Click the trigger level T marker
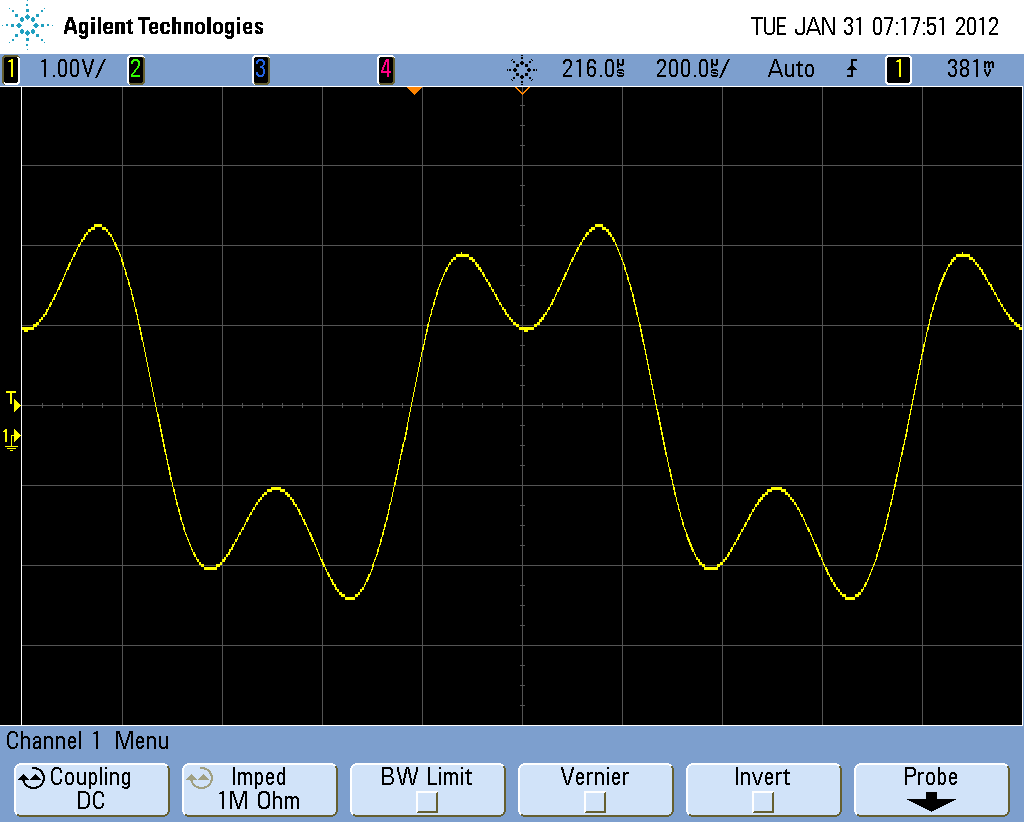Image resolution: width=1024 pixels, height=822 pixels. [12, 401]
